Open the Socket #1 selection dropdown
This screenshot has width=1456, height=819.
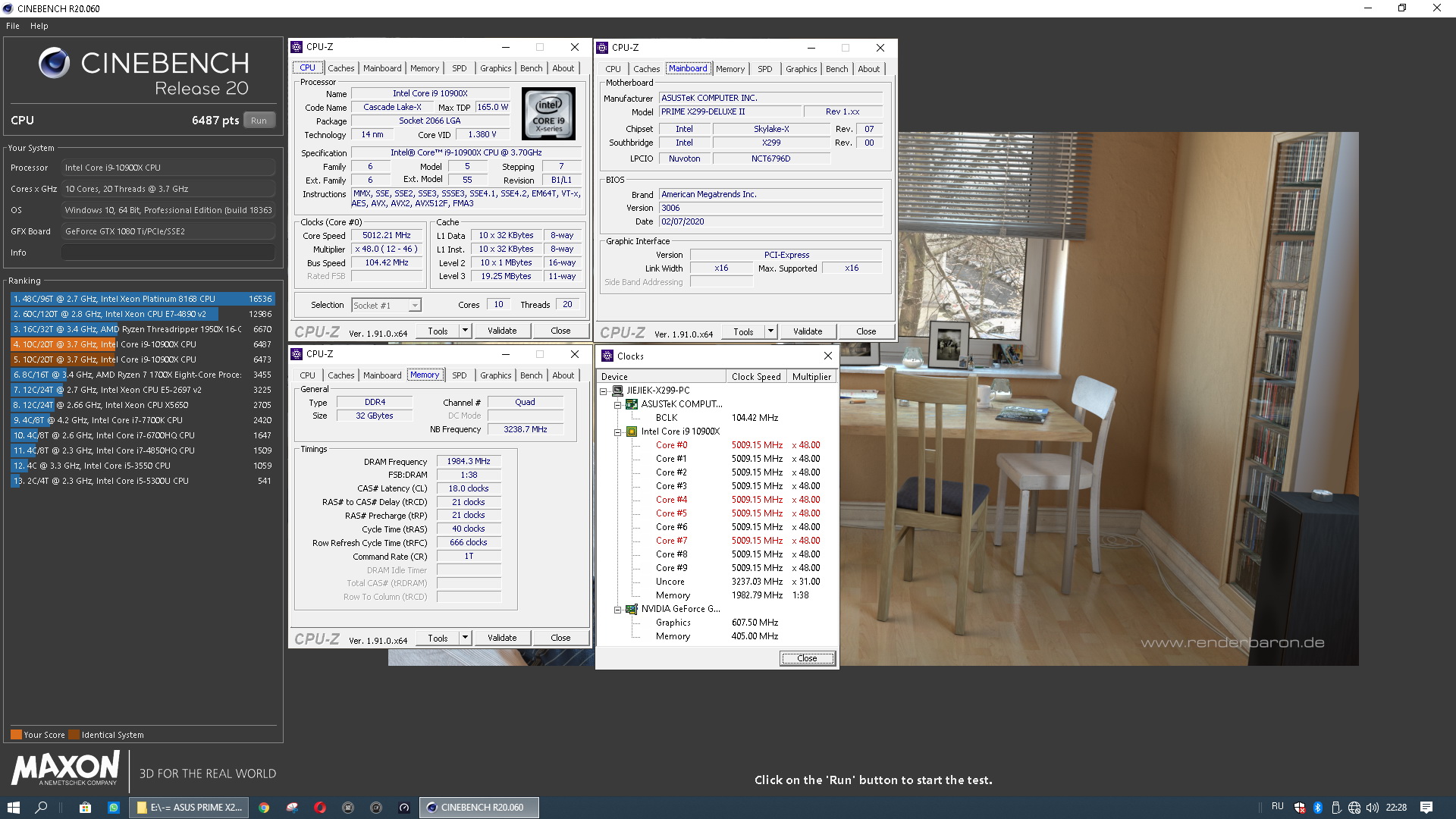coord(415,306)
